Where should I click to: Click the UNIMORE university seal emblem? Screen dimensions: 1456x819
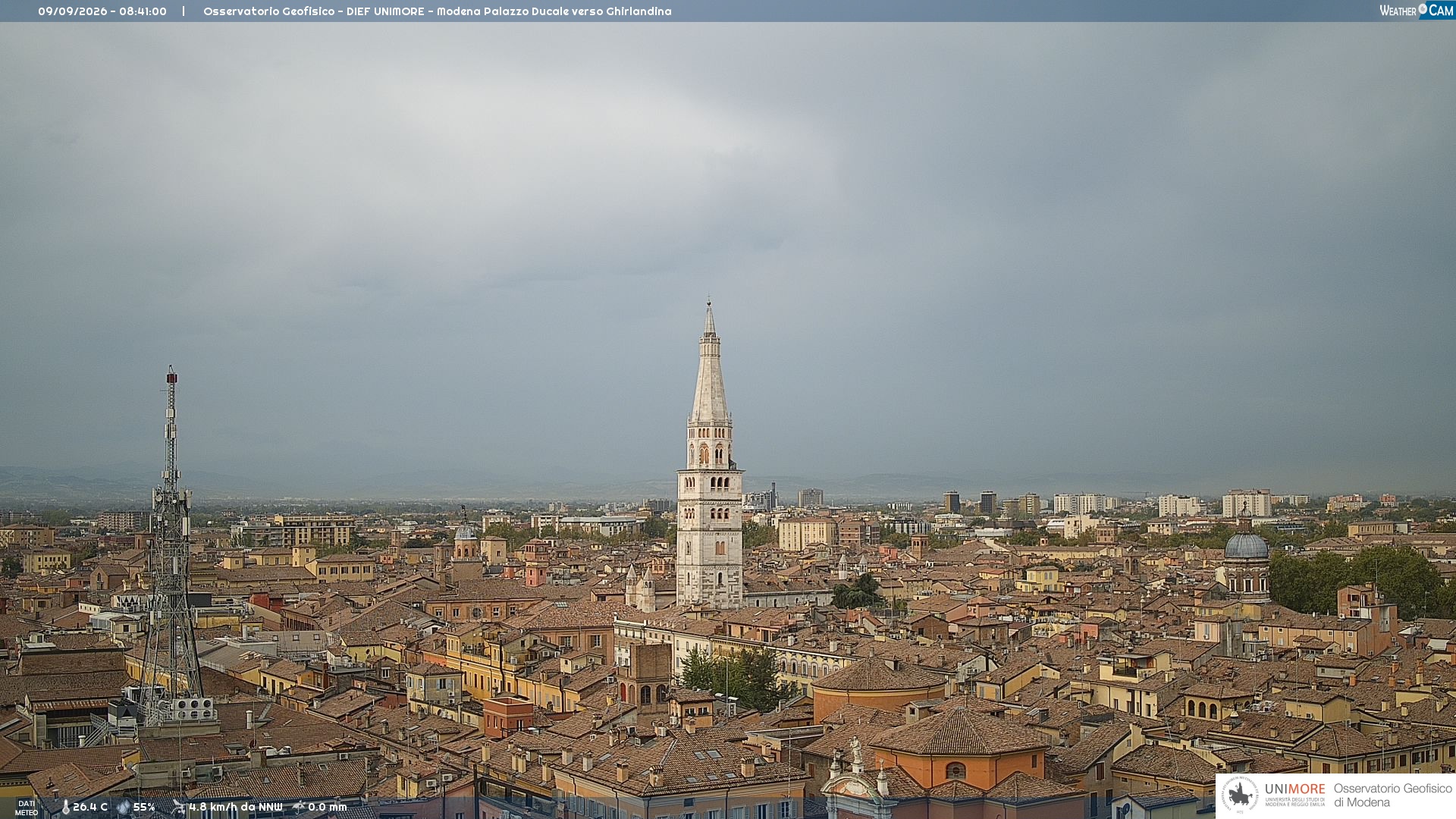coord(1240,795)
